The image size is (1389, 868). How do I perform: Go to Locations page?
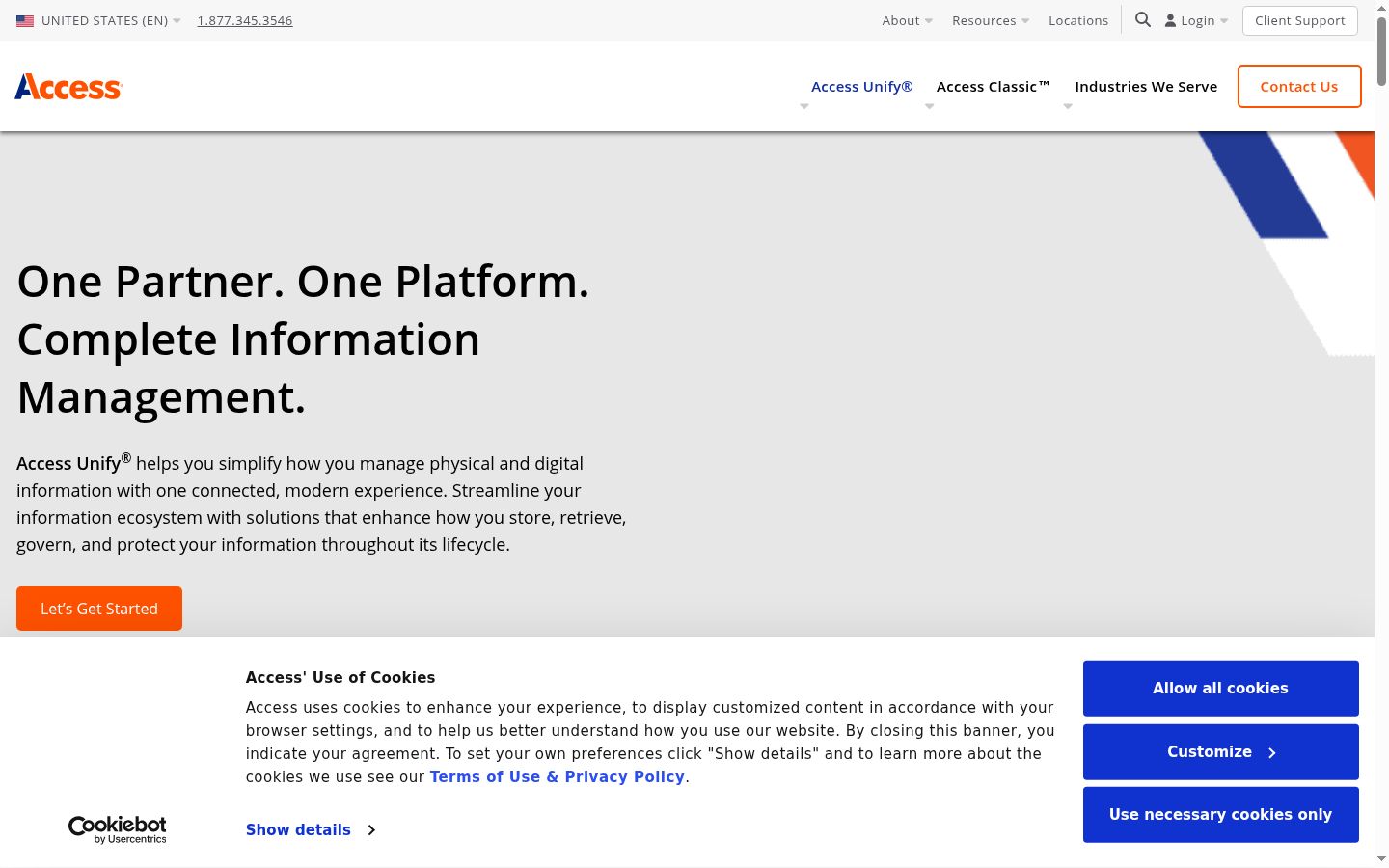(x=1078, y=20)
